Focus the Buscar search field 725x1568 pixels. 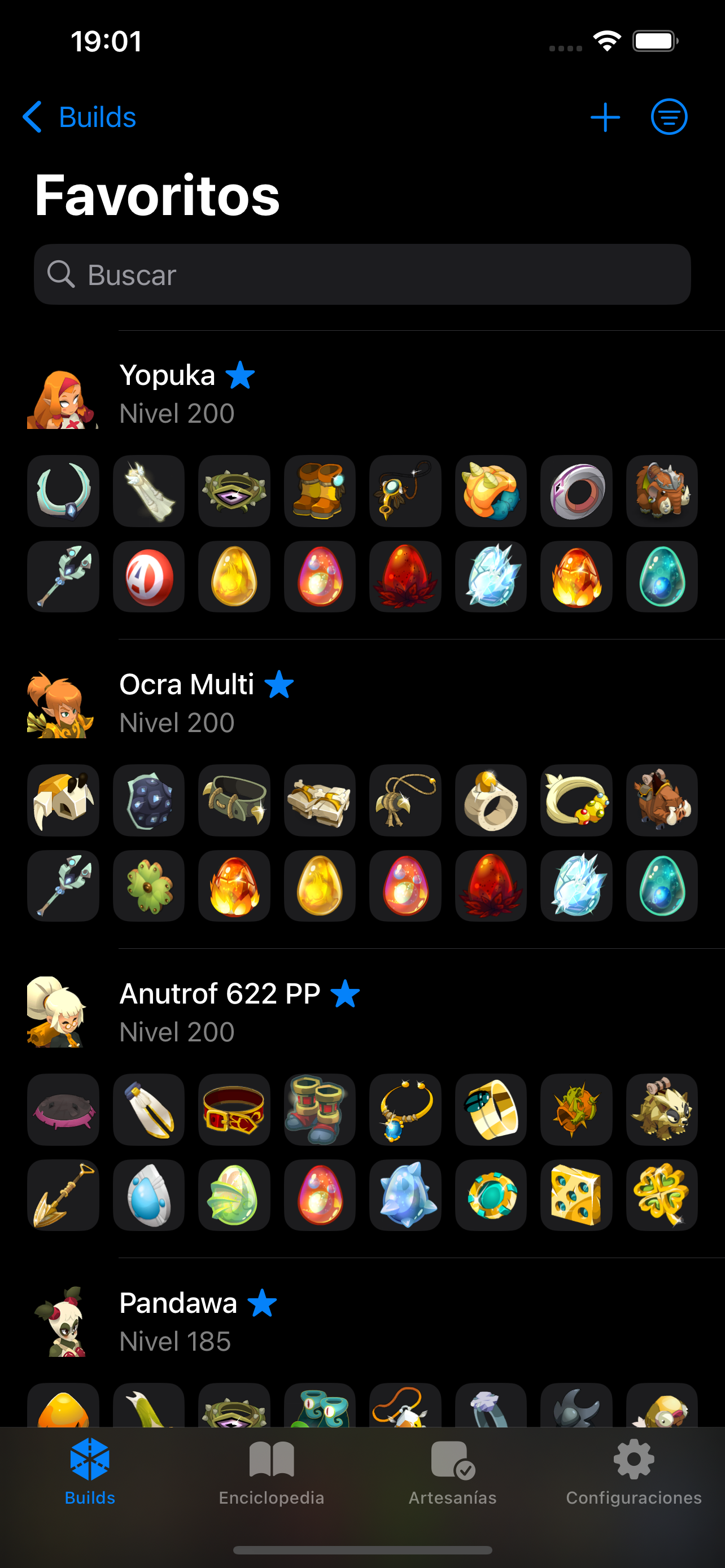point(362,274)
